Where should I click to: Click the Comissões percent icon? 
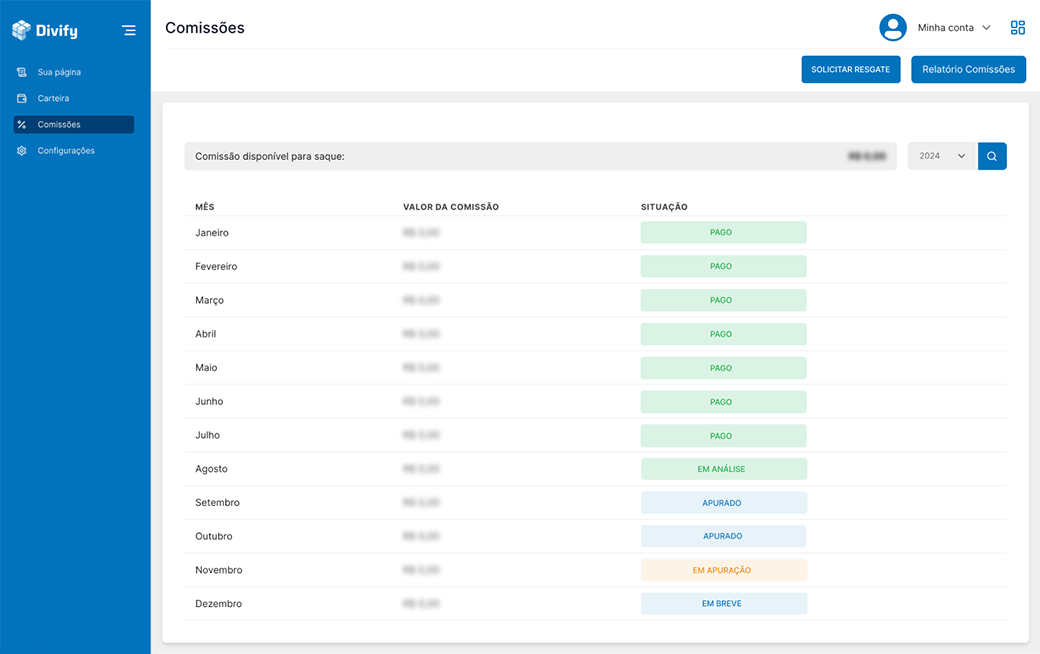coord(22,124)
